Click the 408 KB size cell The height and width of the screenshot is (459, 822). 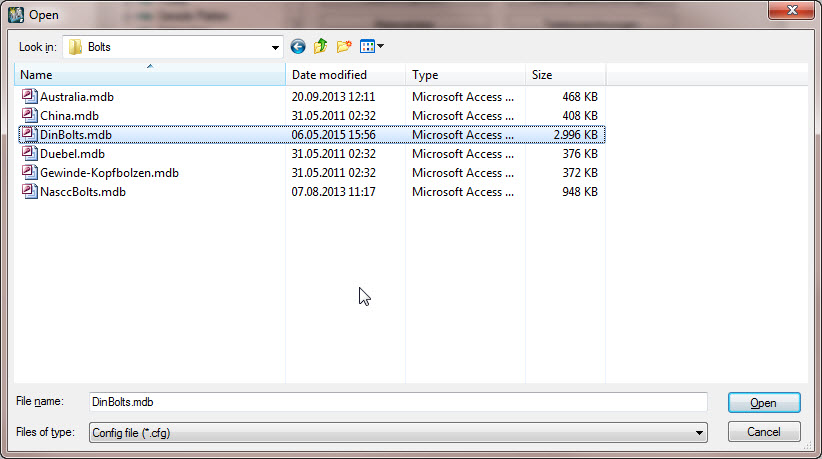pos(580,116)
